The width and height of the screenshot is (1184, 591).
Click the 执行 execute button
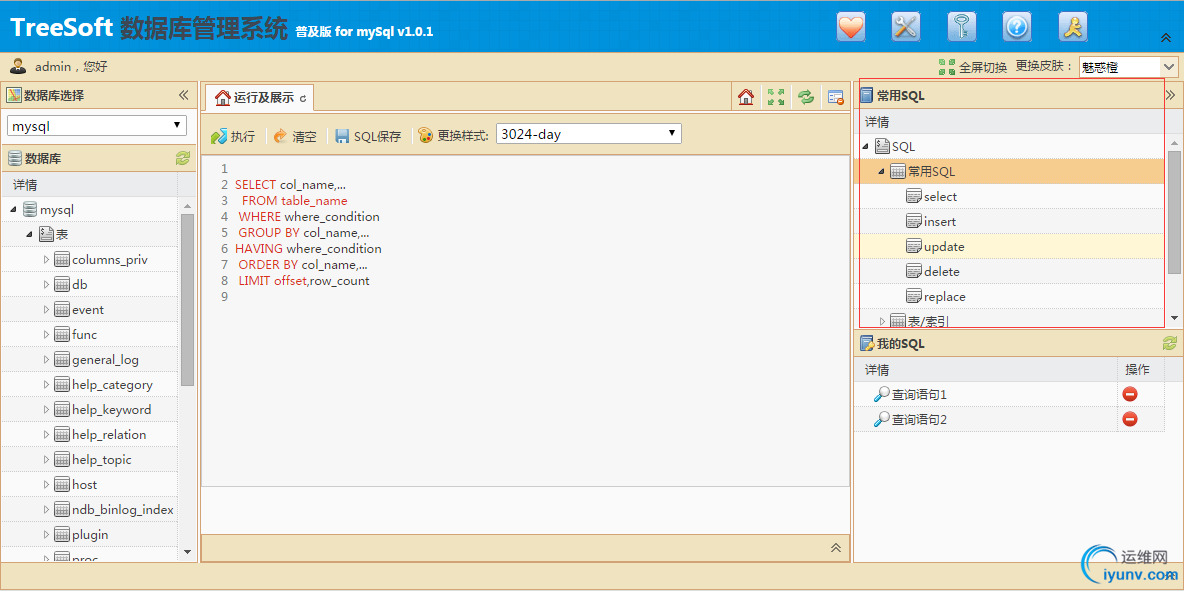tap(233, 136)
